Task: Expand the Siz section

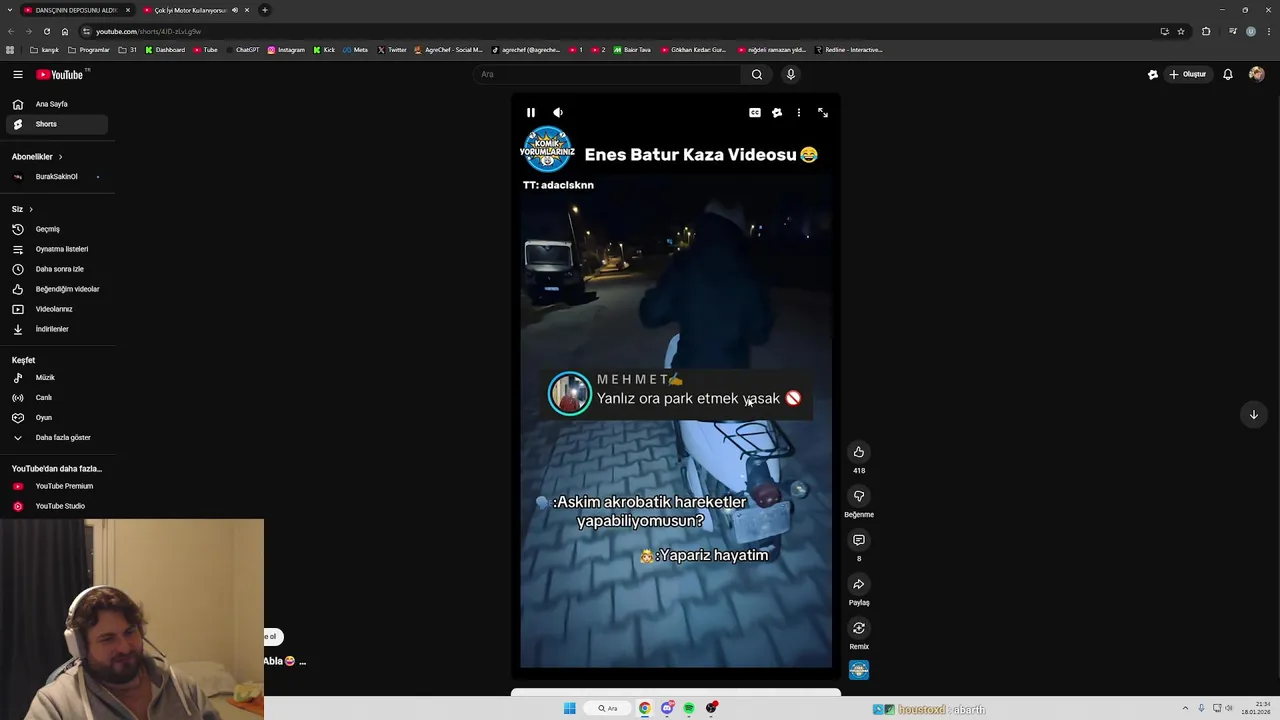Action: tap(22, 209)
